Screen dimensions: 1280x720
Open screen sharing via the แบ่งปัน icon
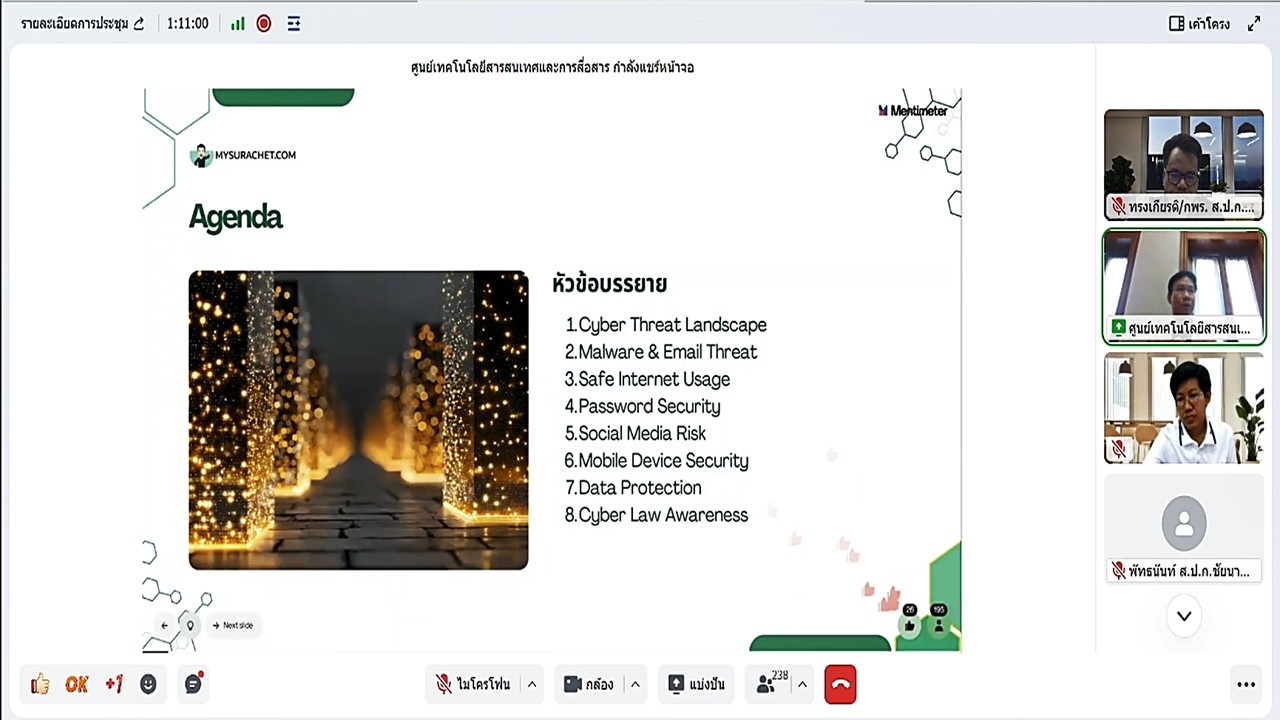[x=695, y=684]
